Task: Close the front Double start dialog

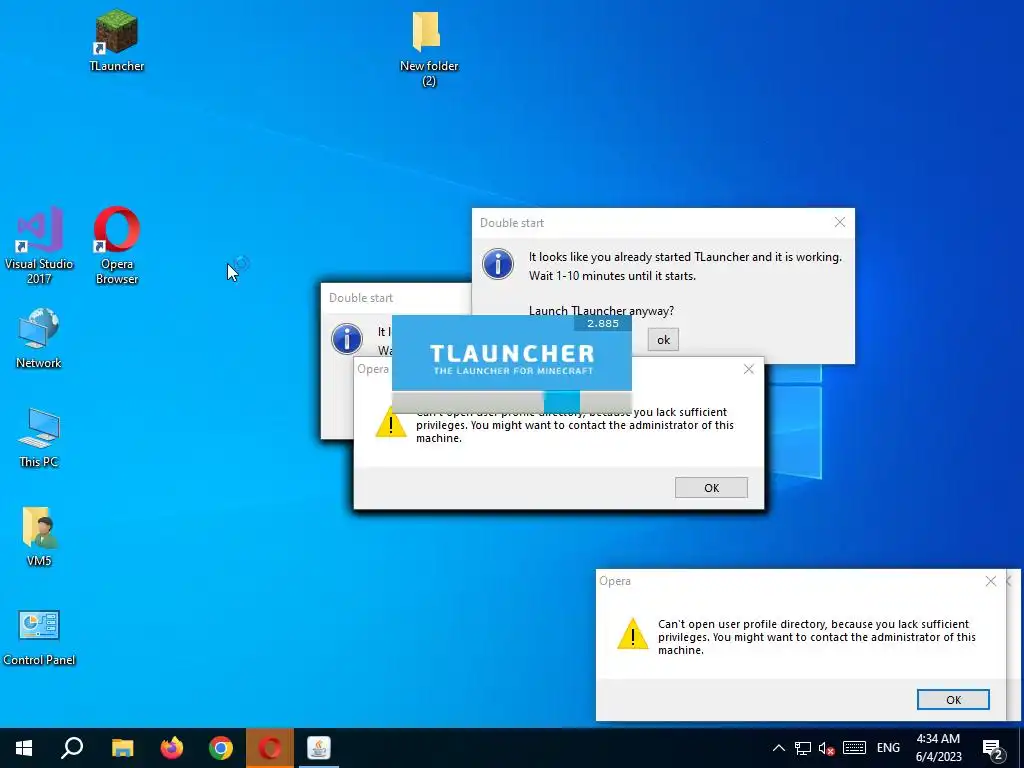Action: (840, 223)
